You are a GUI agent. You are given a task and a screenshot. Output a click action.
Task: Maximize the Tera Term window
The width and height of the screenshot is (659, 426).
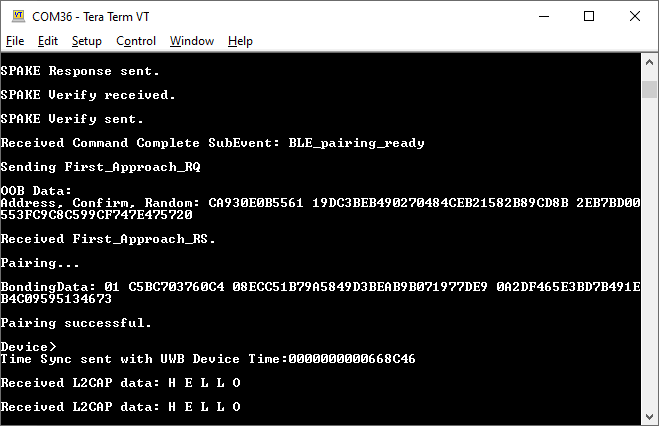click(589, 15)
